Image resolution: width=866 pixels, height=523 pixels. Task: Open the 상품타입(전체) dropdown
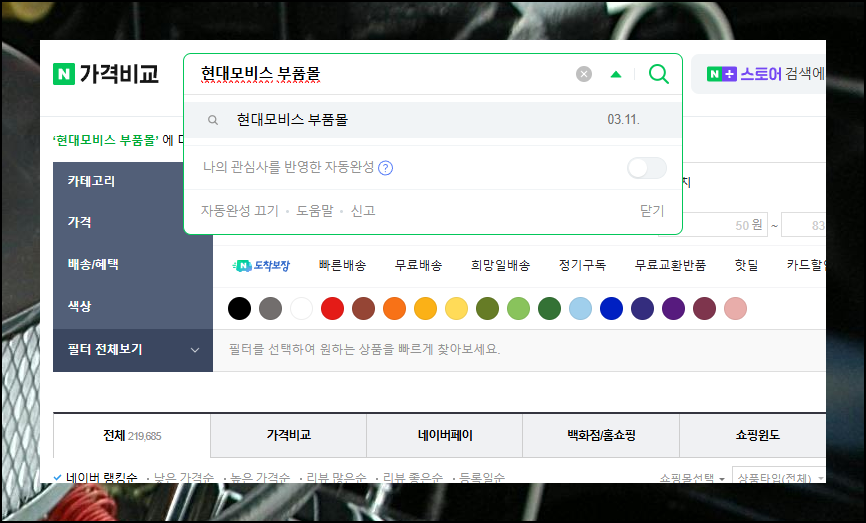coord(779,476)
